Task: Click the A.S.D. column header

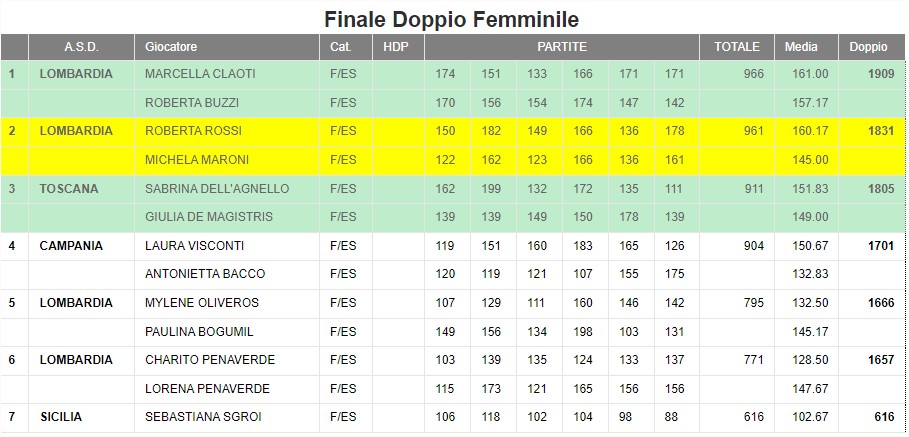Action: click(81, 47)
